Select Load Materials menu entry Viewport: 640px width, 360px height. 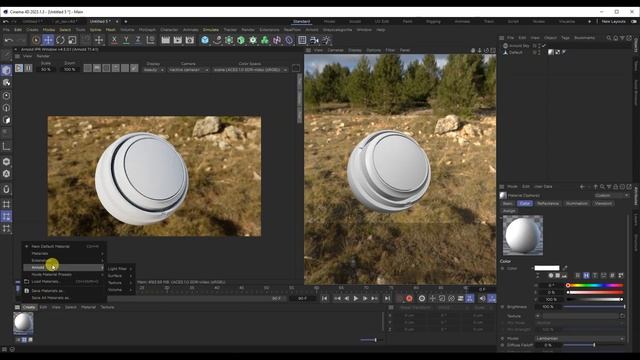[64, 282]
